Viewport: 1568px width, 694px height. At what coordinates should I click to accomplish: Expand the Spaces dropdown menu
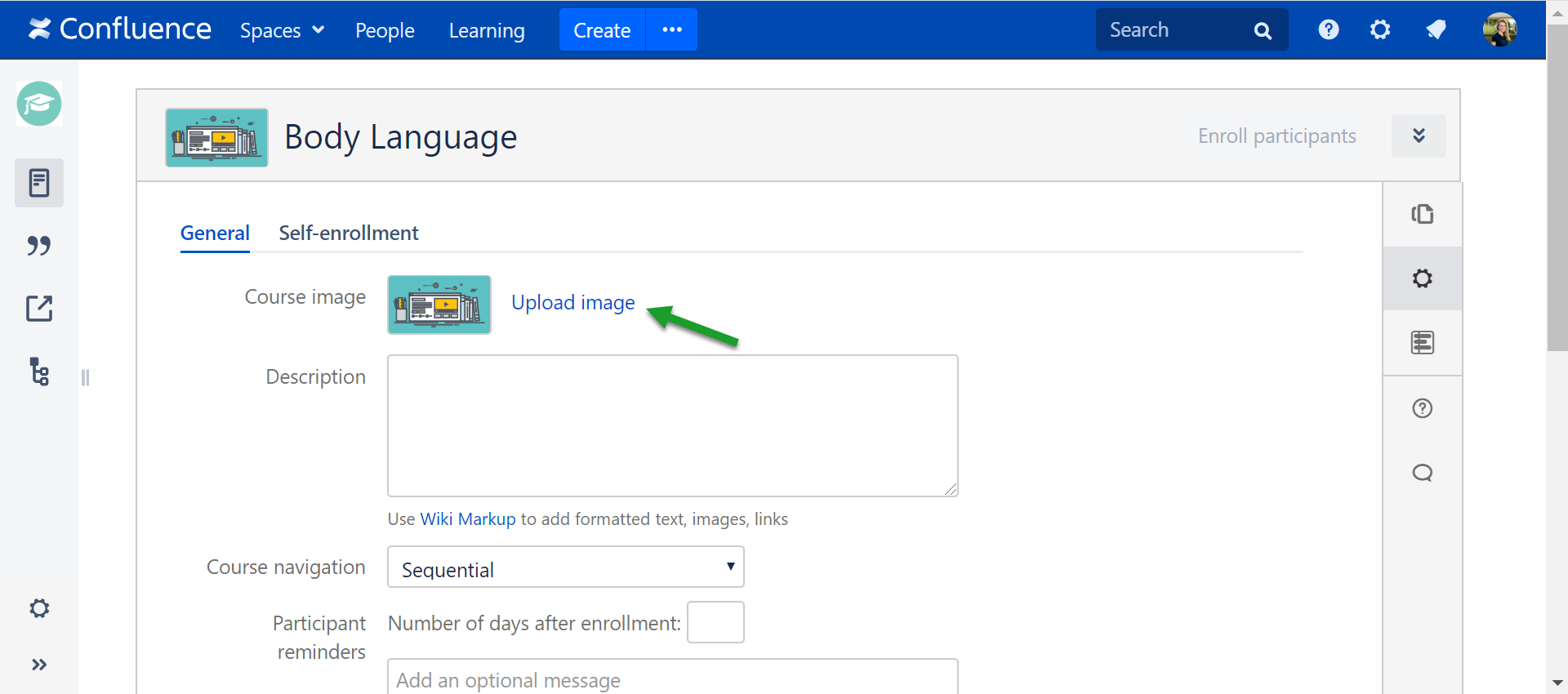point(282,30)
